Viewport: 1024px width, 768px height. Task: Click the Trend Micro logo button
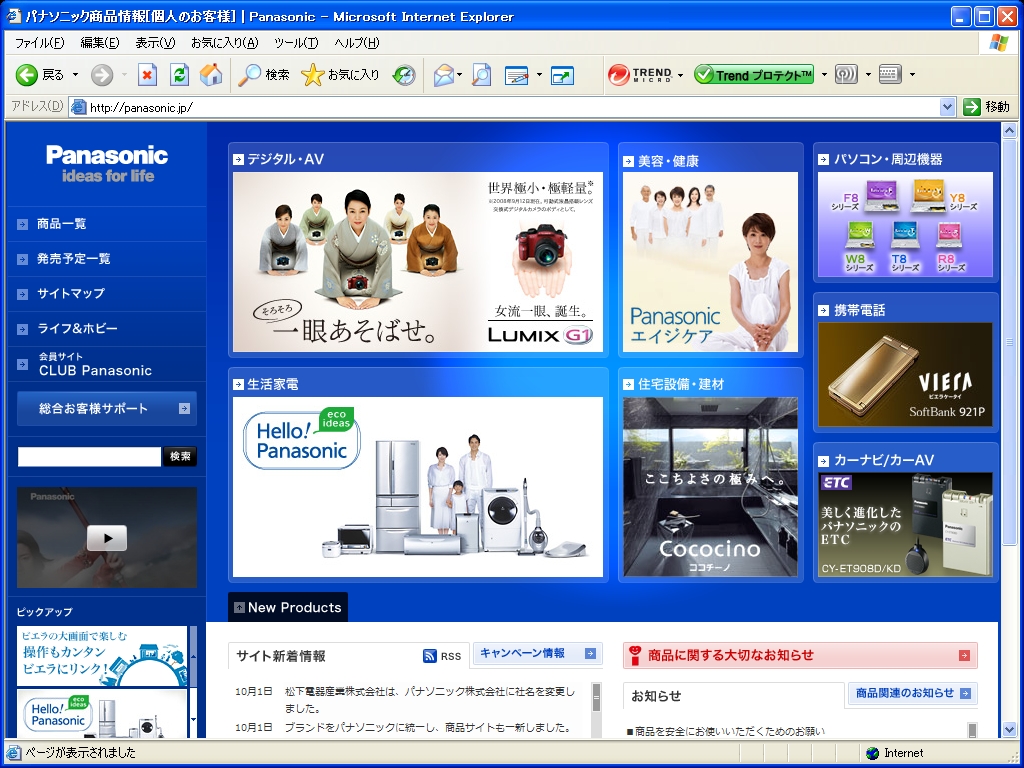coord(640,75)
